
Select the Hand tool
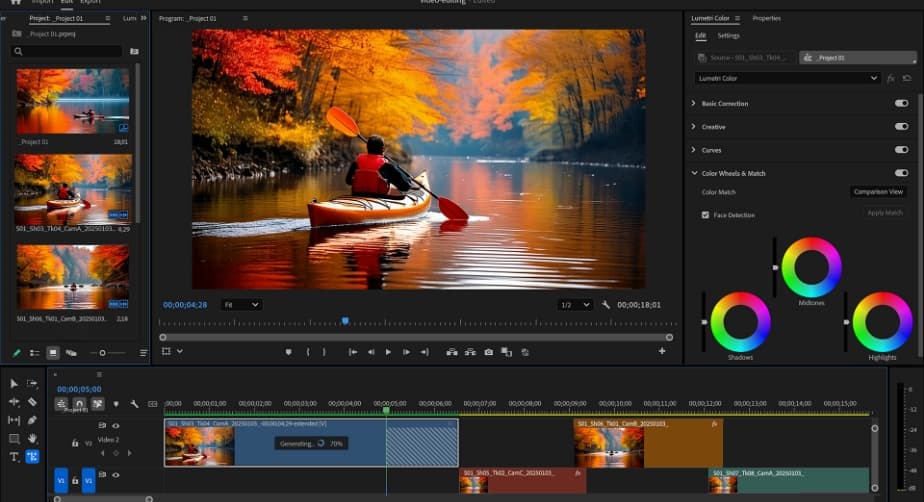click(32, 438)
